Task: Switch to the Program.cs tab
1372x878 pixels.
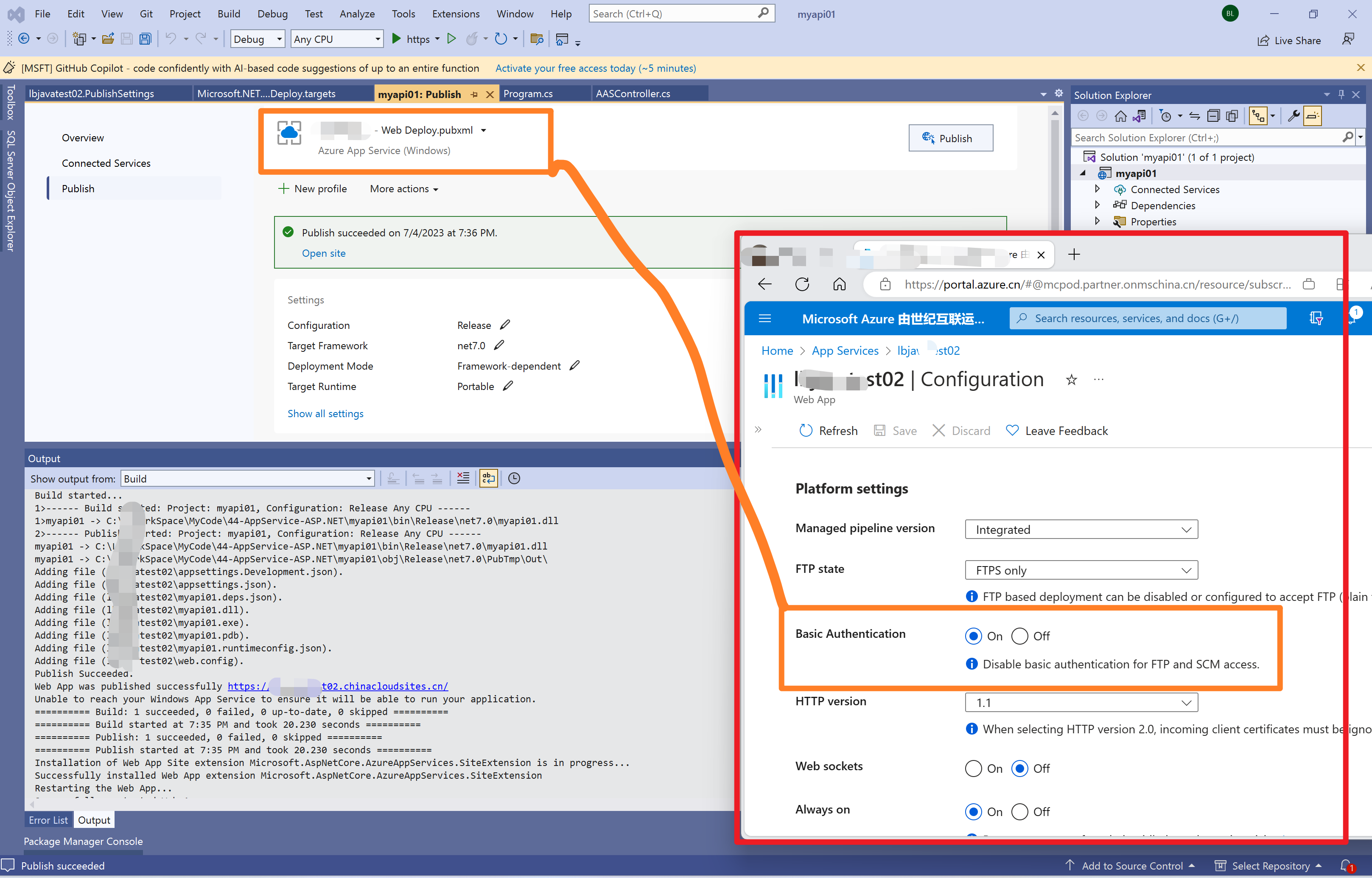Action: 528,93
